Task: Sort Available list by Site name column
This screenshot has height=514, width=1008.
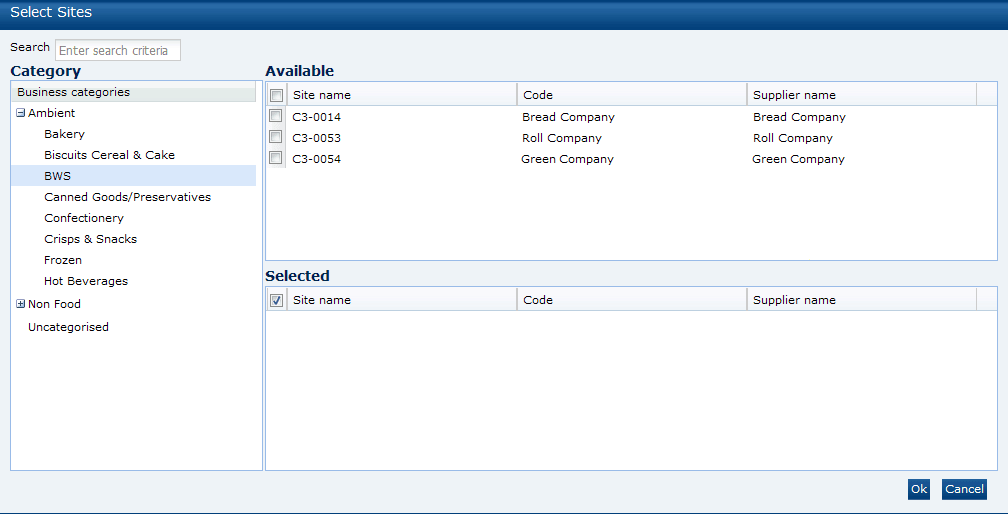Action: pos(402,94)
